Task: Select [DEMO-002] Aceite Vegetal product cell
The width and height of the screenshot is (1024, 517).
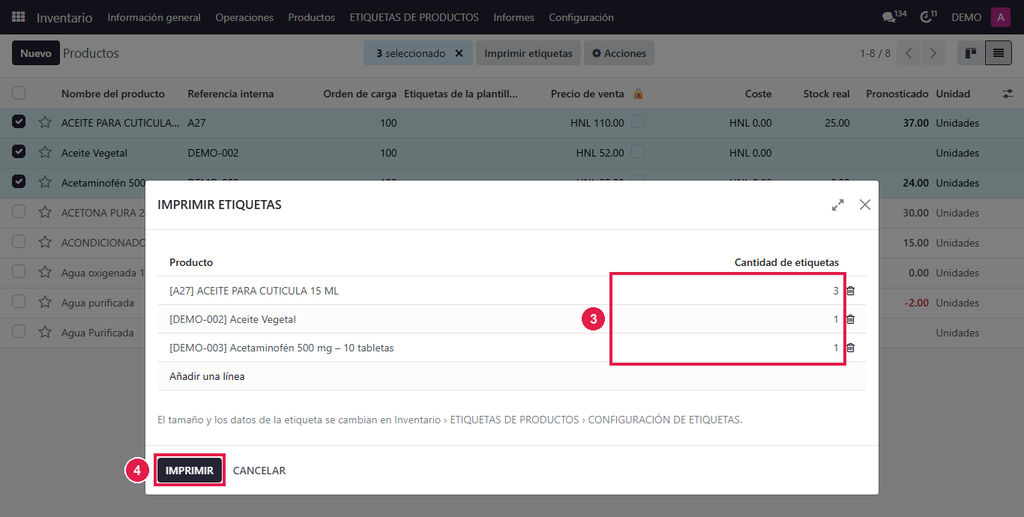Action: point(232,320)
